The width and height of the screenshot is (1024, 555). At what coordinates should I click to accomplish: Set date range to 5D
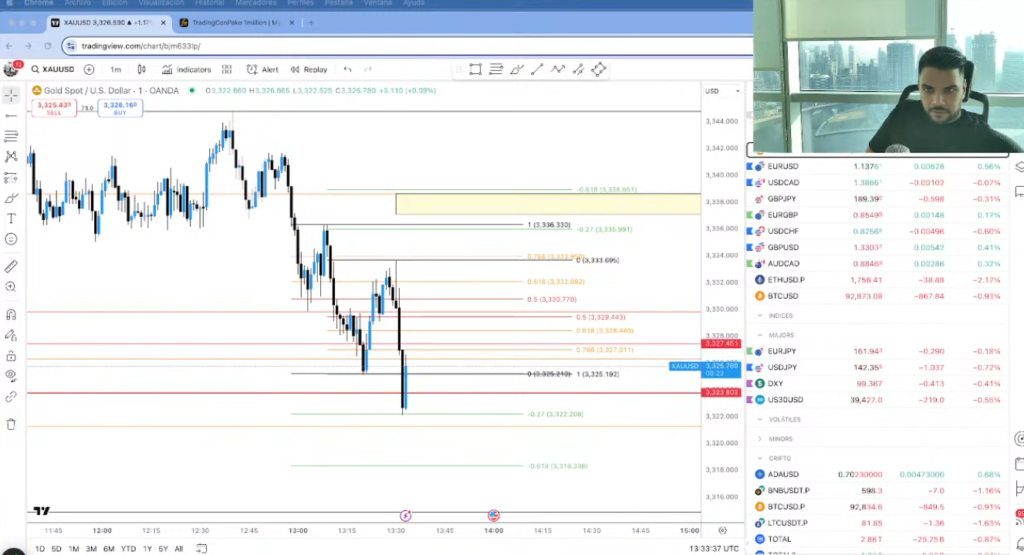click(56, 549)
